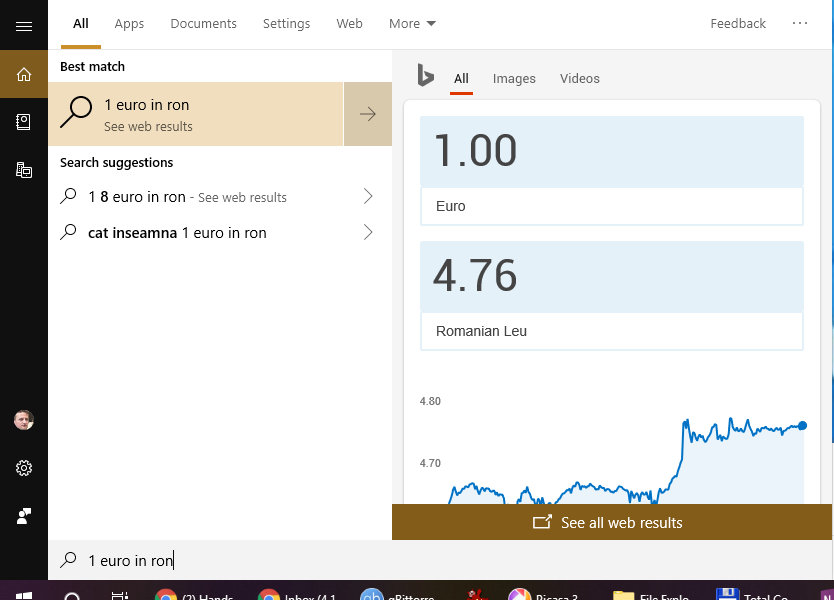This screenshot has width=834, height=600.
Task: Expand chevron for 'cat inseamna 1 euro in ron'
Action: pyautogui.click(x=368, y=232)
